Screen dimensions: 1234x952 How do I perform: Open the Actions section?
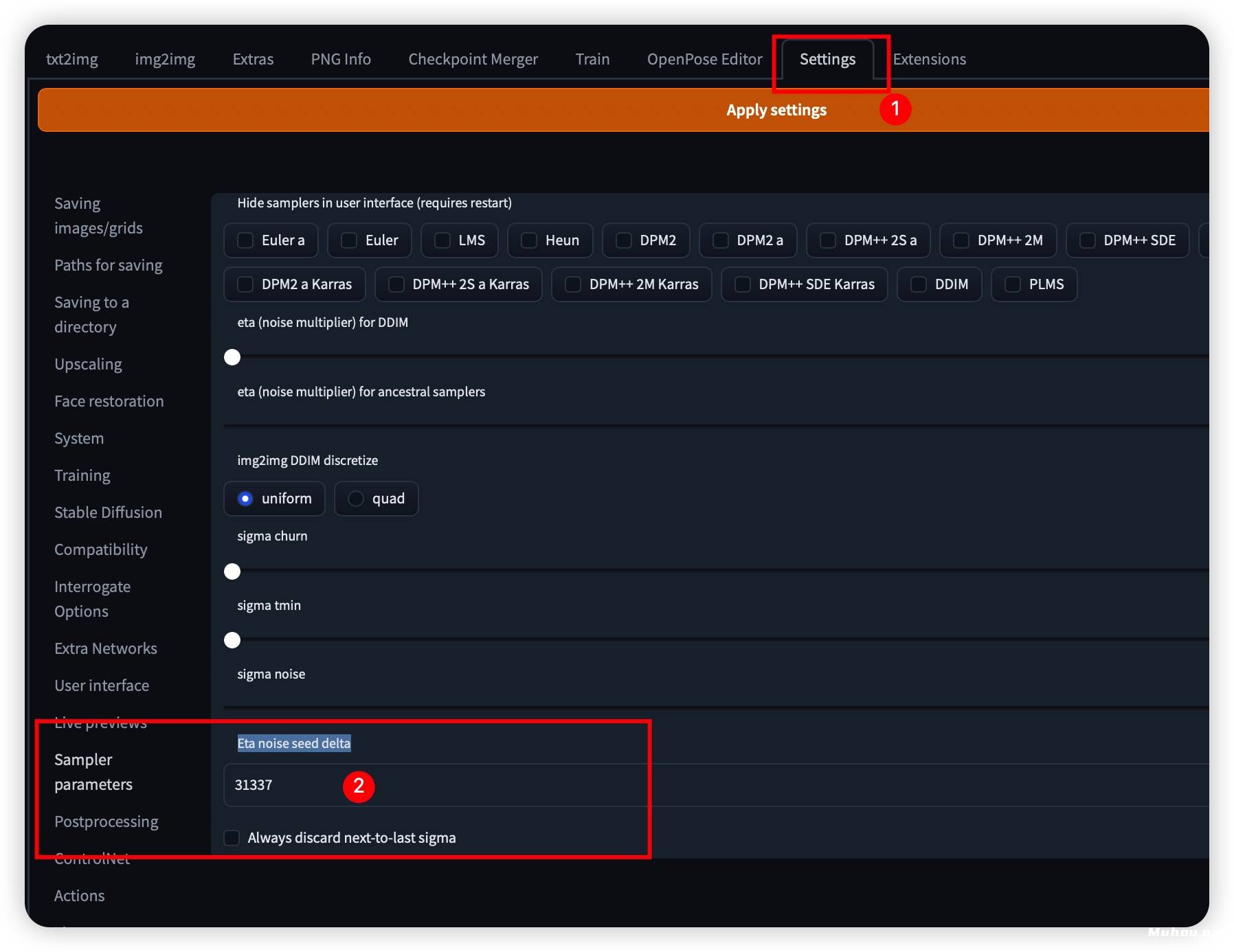point(79,896)
